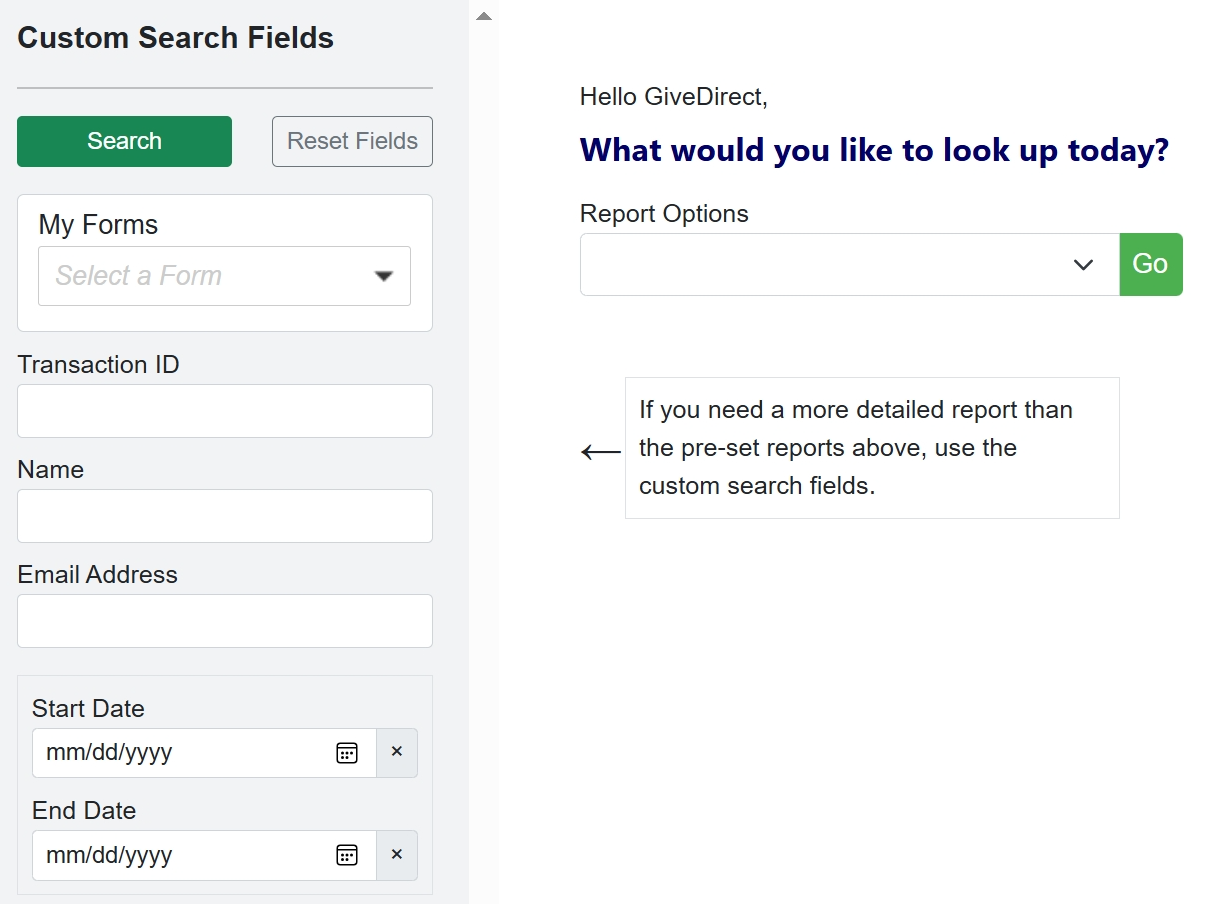Click the sidebar scroll-up arrow

[484, 16]
